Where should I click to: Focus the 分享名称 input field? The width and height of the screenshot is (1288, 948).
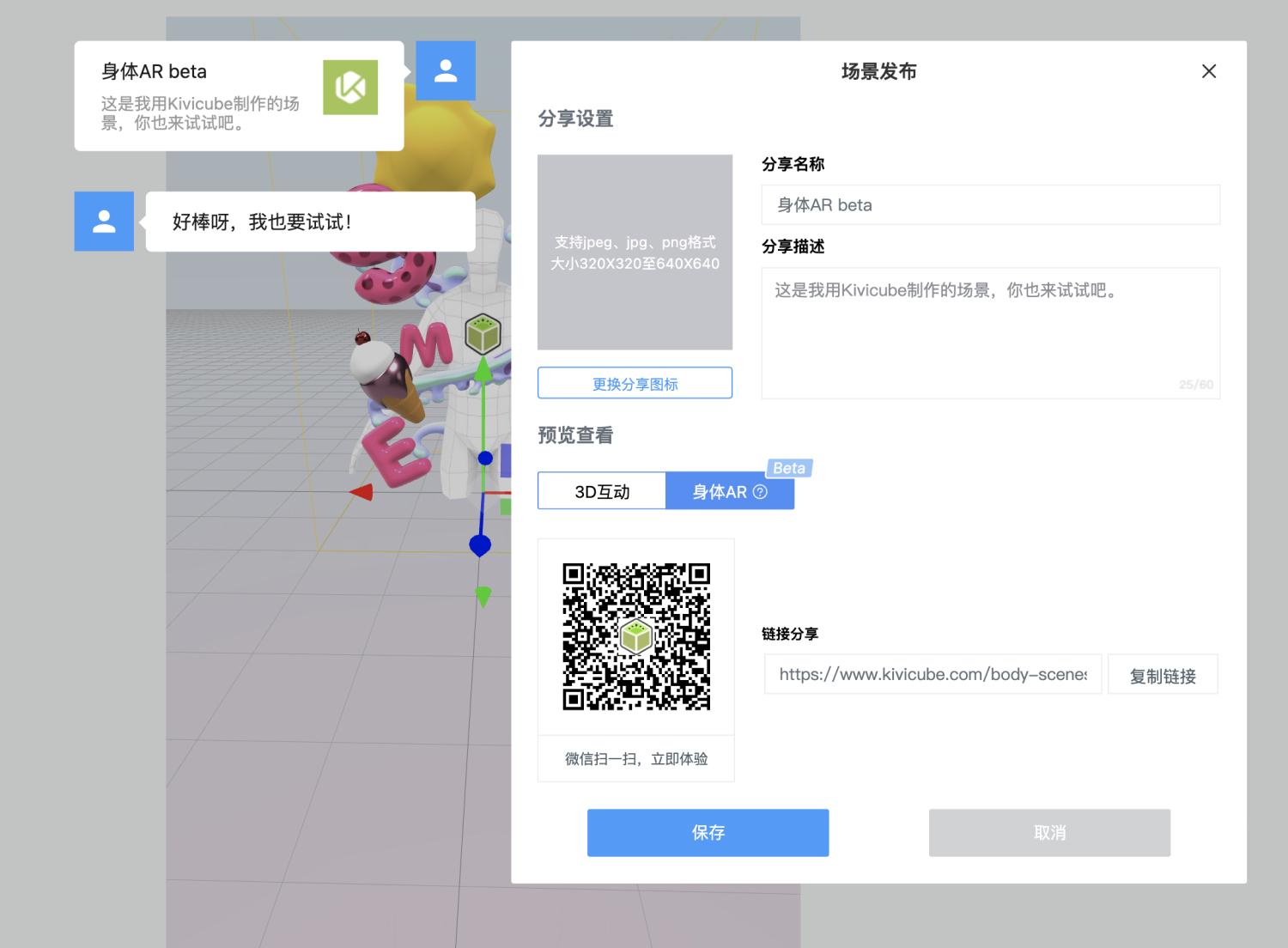coord(990,205)
